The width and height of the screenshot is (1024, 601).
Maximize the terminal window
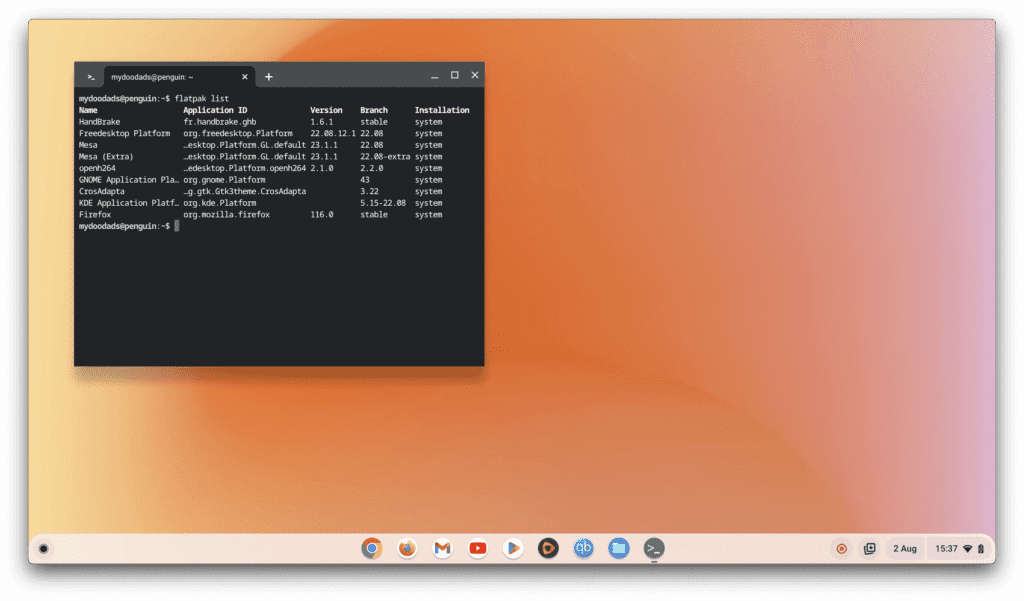pos(455,75)
